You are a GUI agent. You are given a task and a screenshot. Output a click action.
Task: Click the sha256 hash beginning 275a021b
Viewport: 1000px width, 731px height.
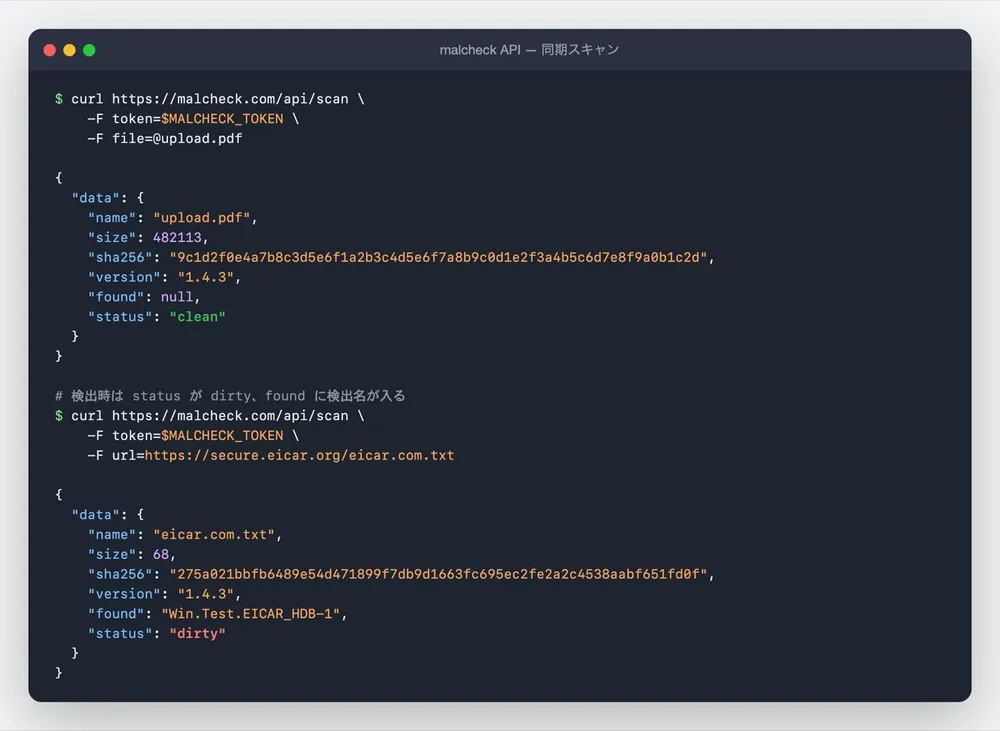pos(438,574)
